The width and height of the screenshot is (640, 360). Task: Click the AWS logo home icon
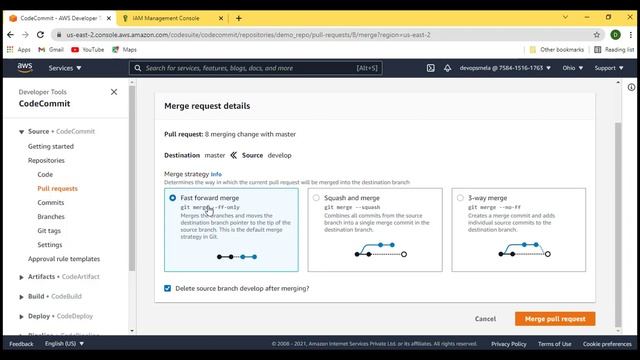click(24, 67)
